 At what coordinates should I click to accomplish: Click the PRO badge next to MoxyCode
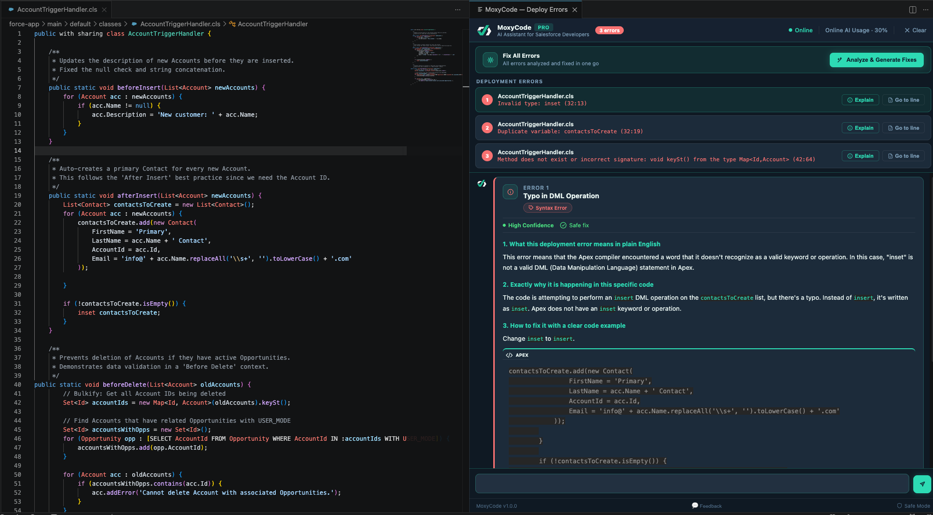pyautogui.click(x=543, y=27)
